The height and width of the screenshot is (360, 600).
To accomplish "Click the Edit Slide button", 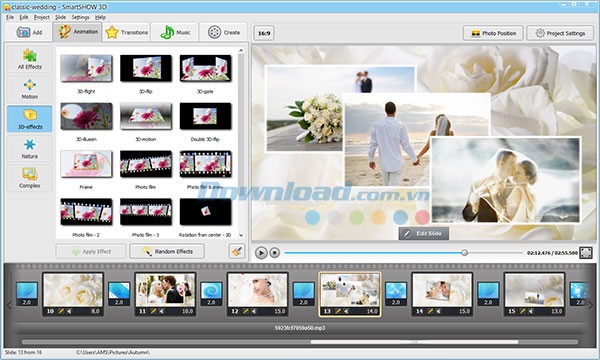I will point(424,233).
